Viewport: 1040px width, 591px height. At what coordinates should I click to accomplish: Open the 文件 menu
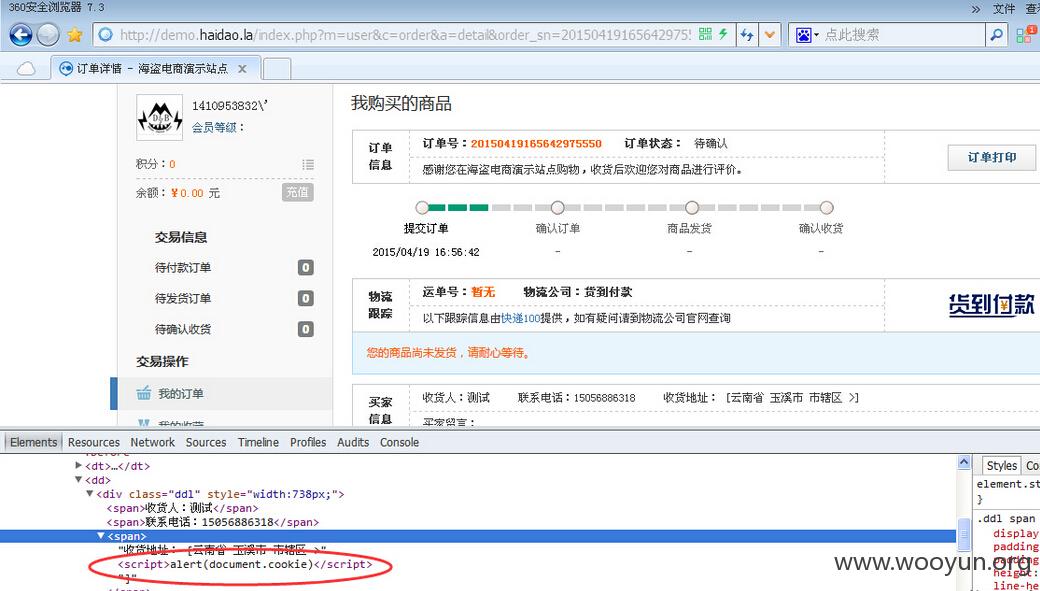click(1004, 9)
